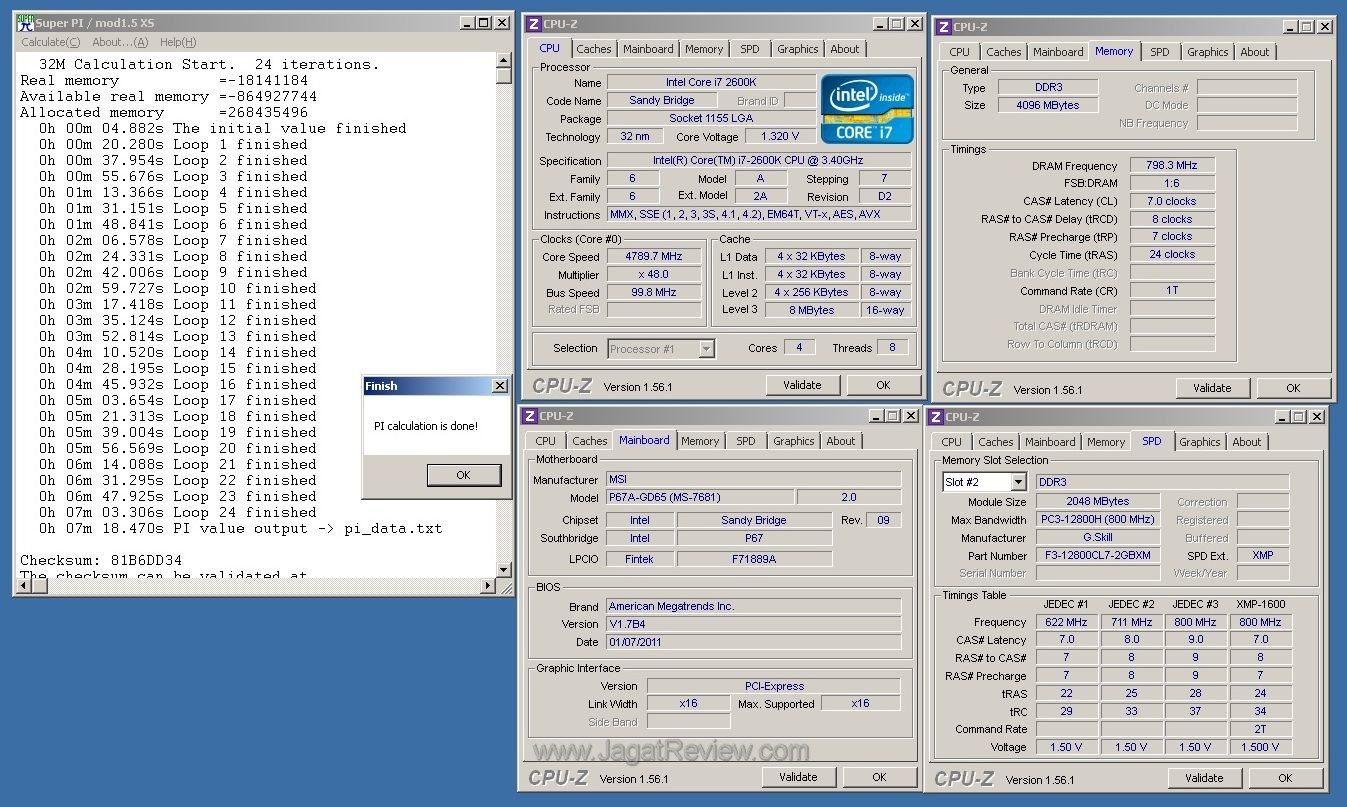Click OK button in CPU tab window
1347x807 pixels.
point(882,385)
